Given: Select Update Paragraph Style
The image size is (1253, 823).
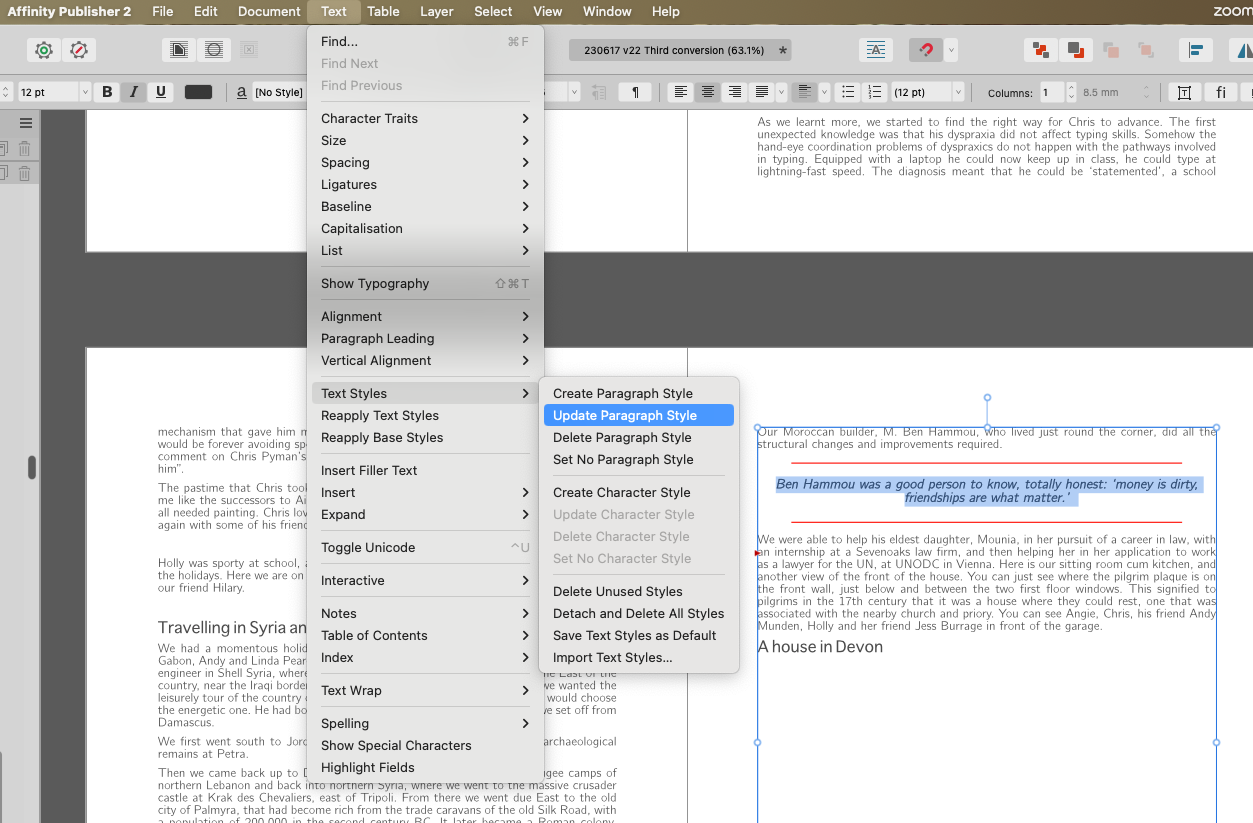Looking at the screenshot, I should [x=625, y=415].
